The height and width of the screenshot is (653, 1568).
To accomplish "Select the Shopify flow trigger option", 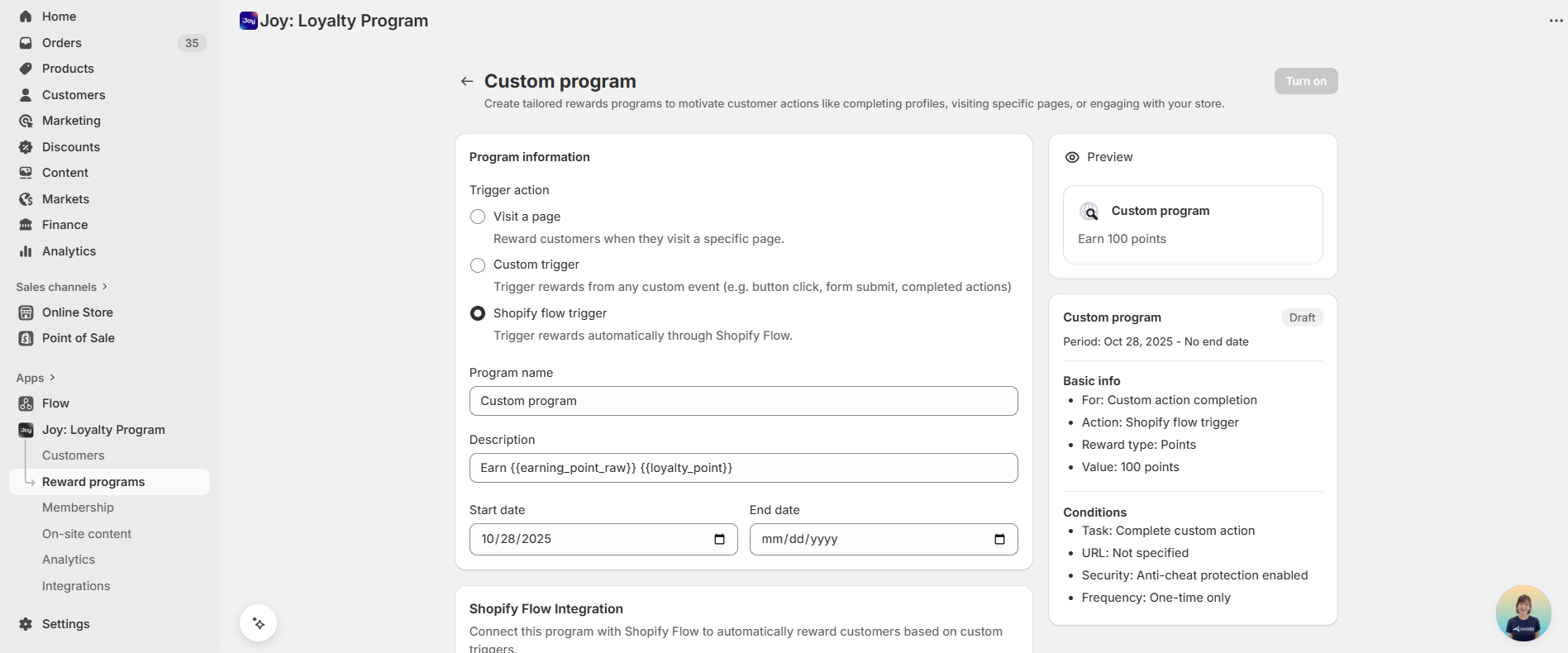I will coord(478,313).
